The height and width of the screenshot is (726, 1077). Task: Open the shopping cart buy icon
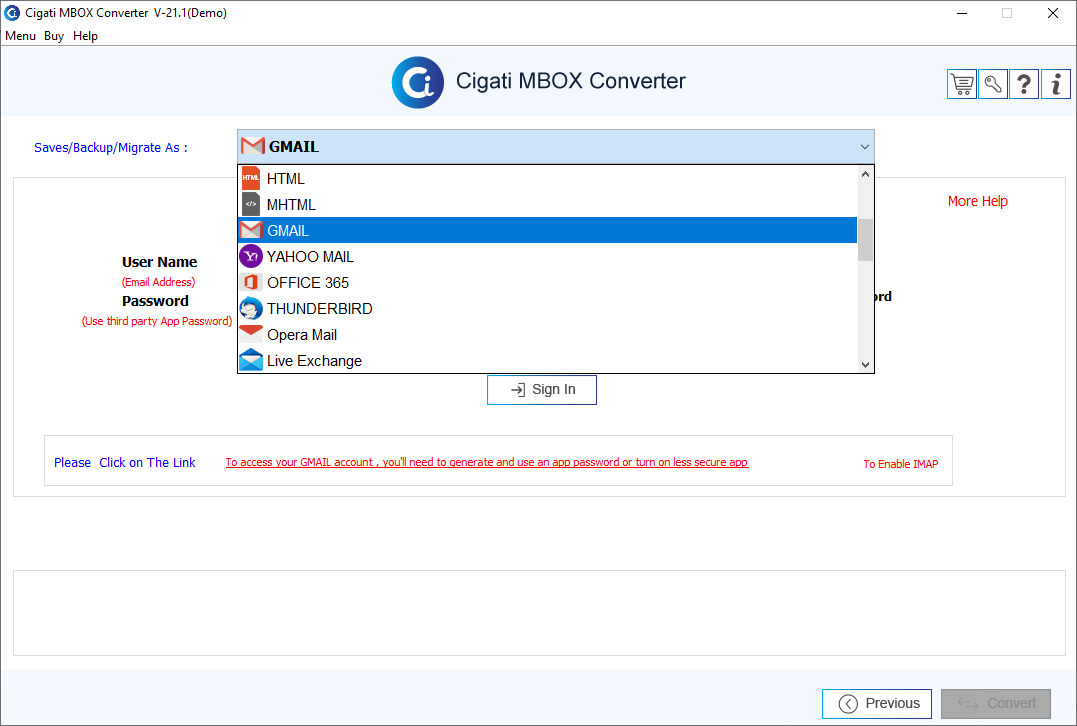click(x=962, y=84)
